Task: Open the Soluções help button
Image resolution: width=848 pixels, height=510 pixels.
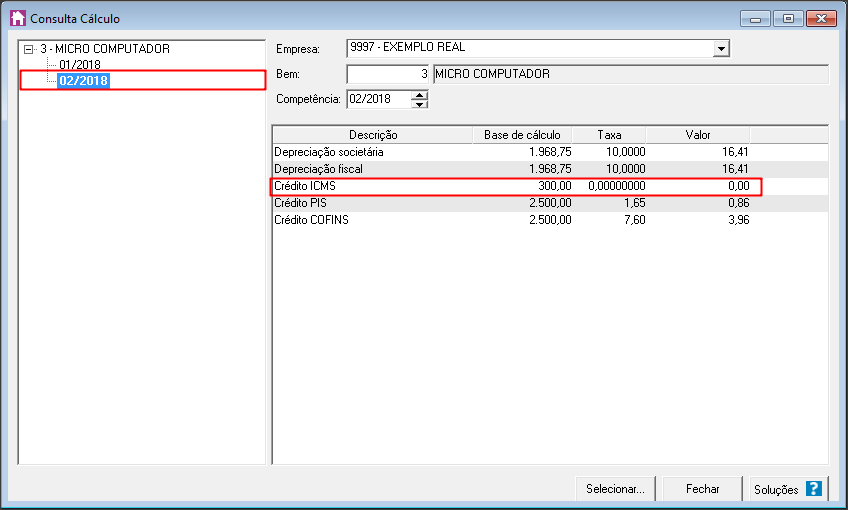Action: click(789, 489)
